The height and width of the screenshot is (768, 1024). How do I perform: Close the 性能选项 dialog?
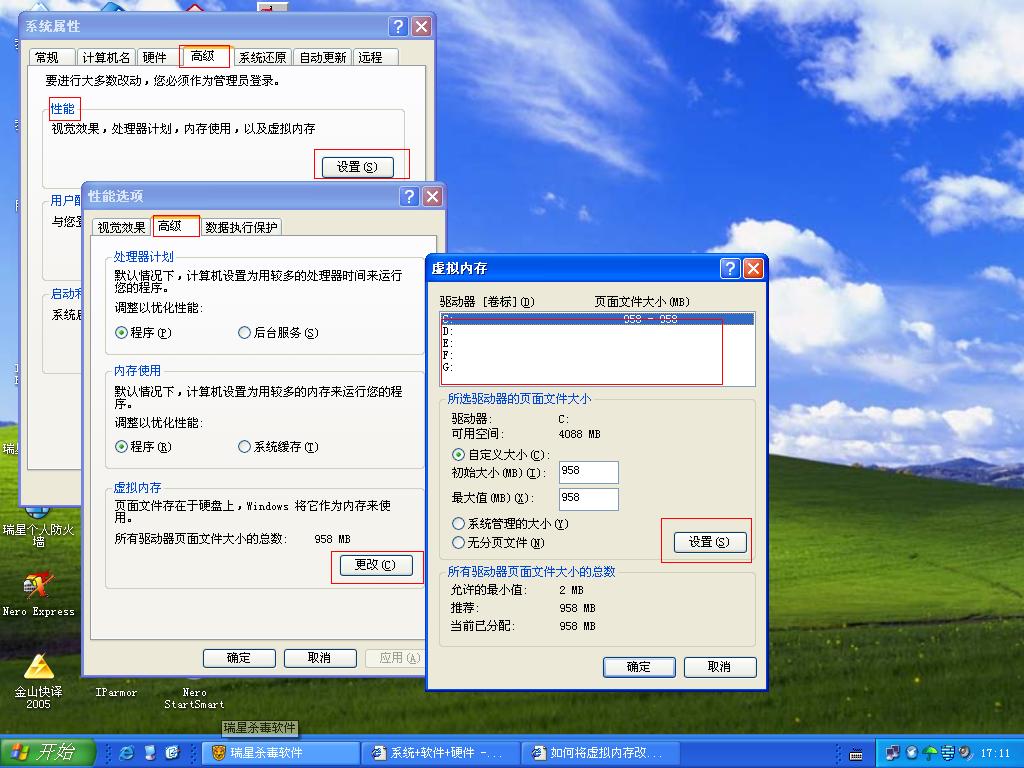[432, 197]
